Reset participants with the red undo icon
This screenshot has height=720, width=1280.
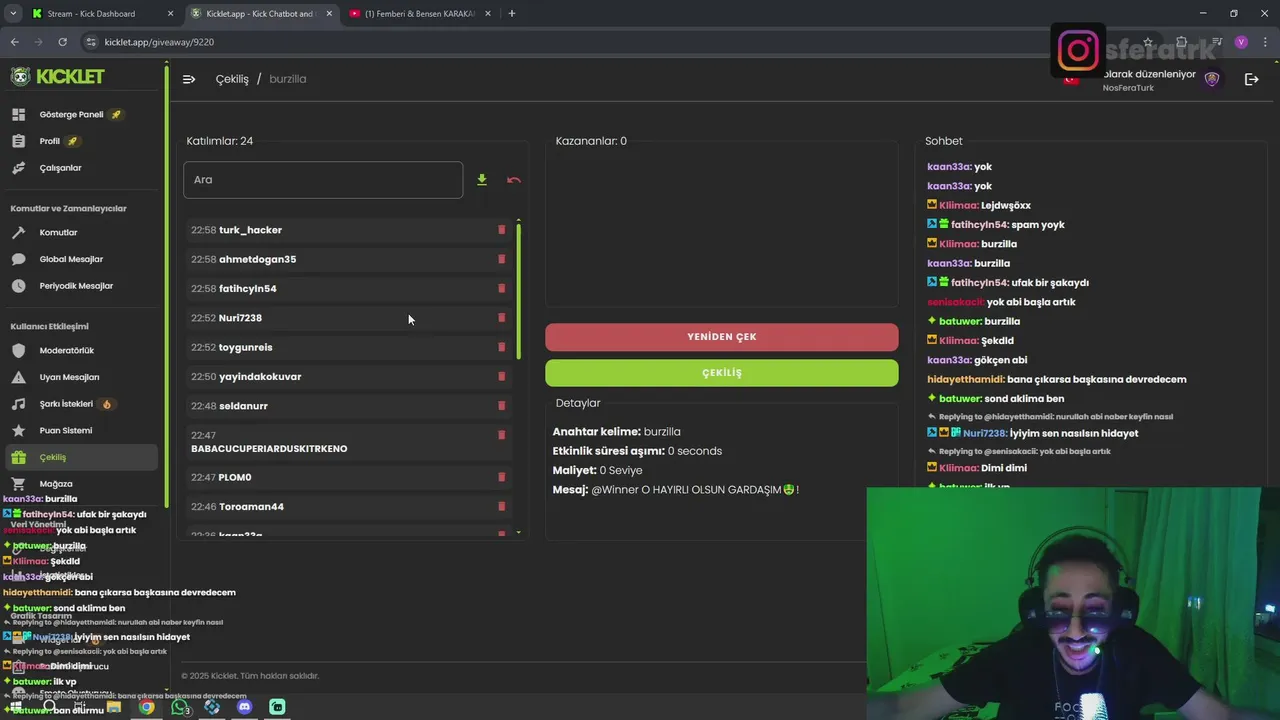pyautogui.click(x=514, y=180)
